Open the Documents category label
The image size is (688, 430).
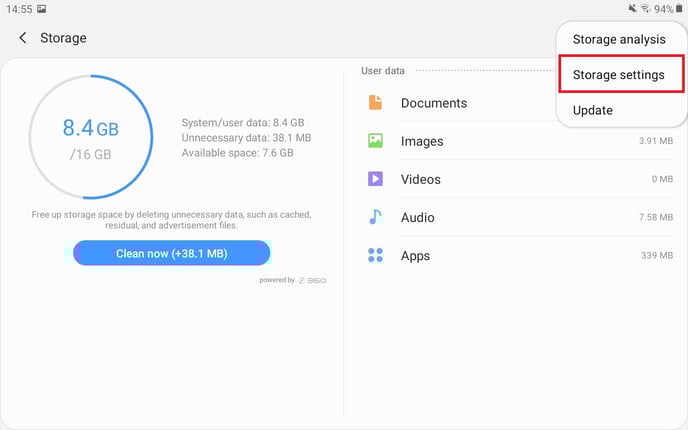click(x=434, y=103)
